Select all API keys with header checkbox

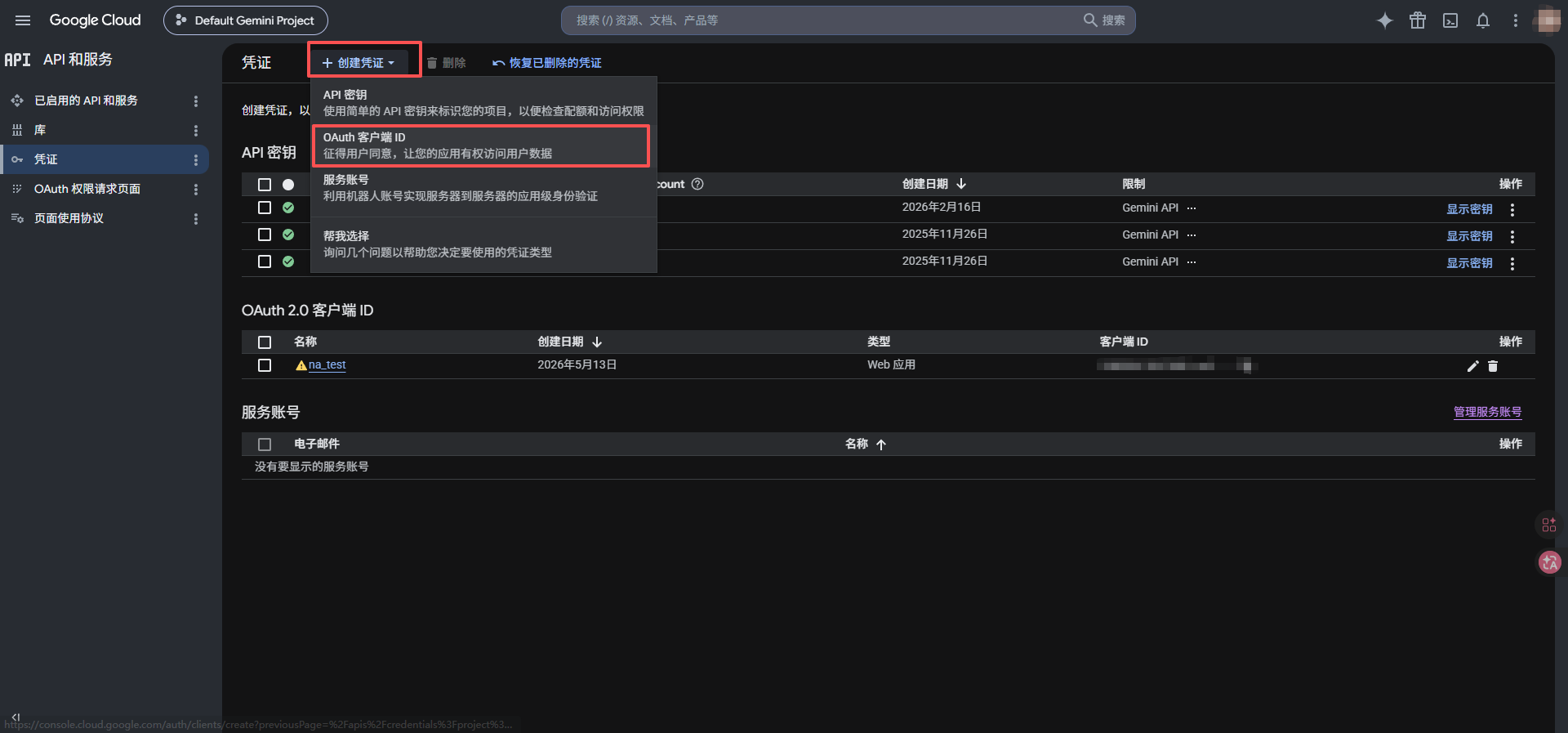(265, 185)
